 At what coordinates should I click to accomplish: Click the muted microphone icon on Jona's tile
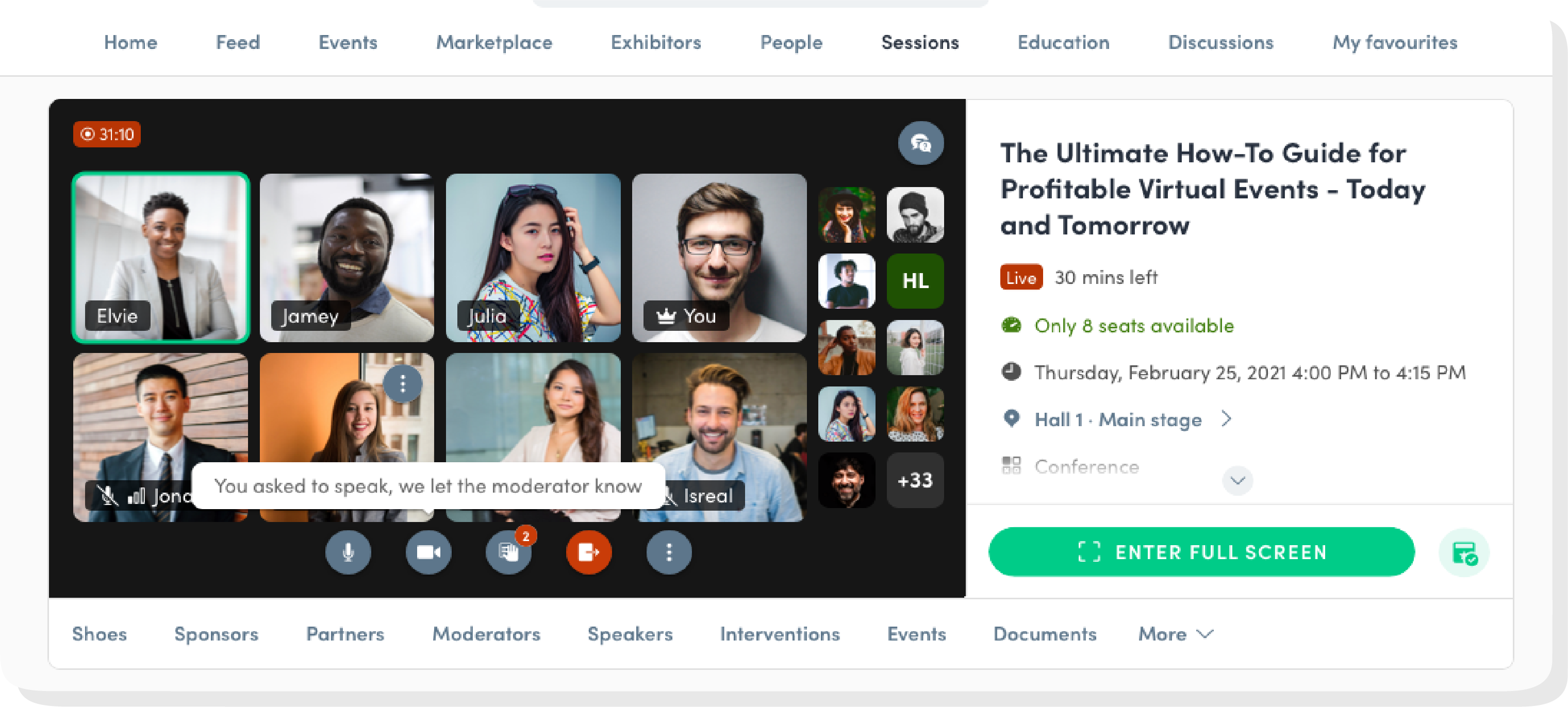108,496
